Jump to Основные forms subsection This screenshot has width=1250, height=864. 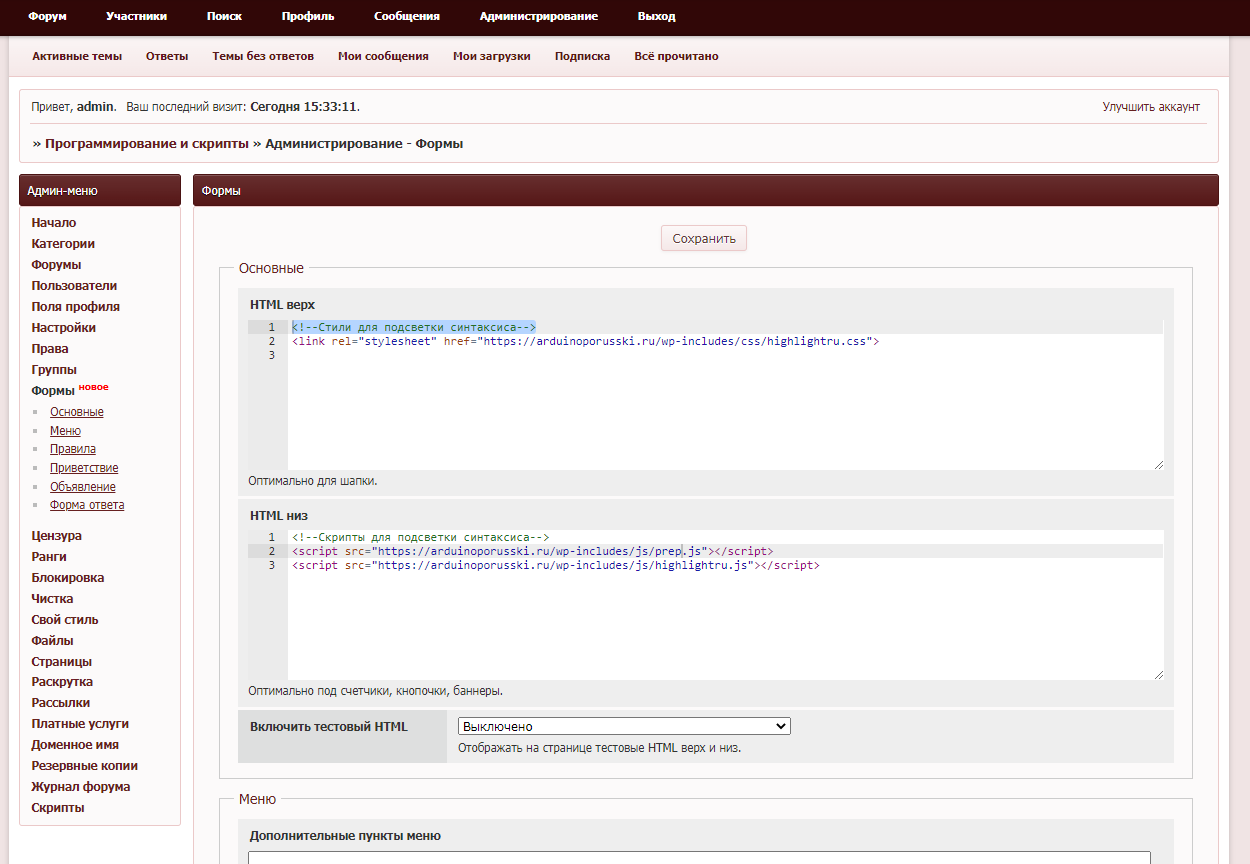pyautogui.click(x=77, y=412)
